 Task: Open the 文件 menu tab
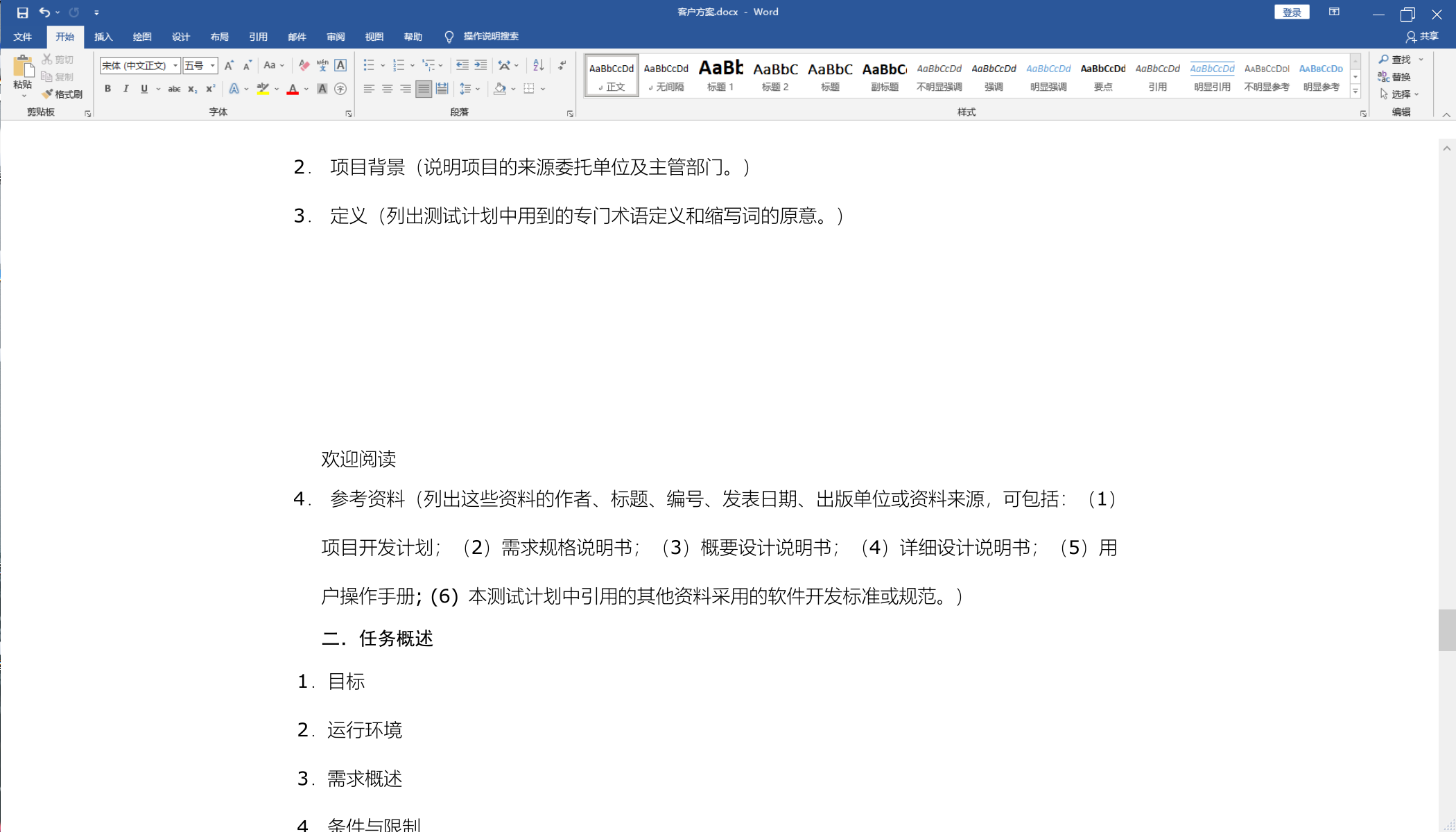(22, 36)
